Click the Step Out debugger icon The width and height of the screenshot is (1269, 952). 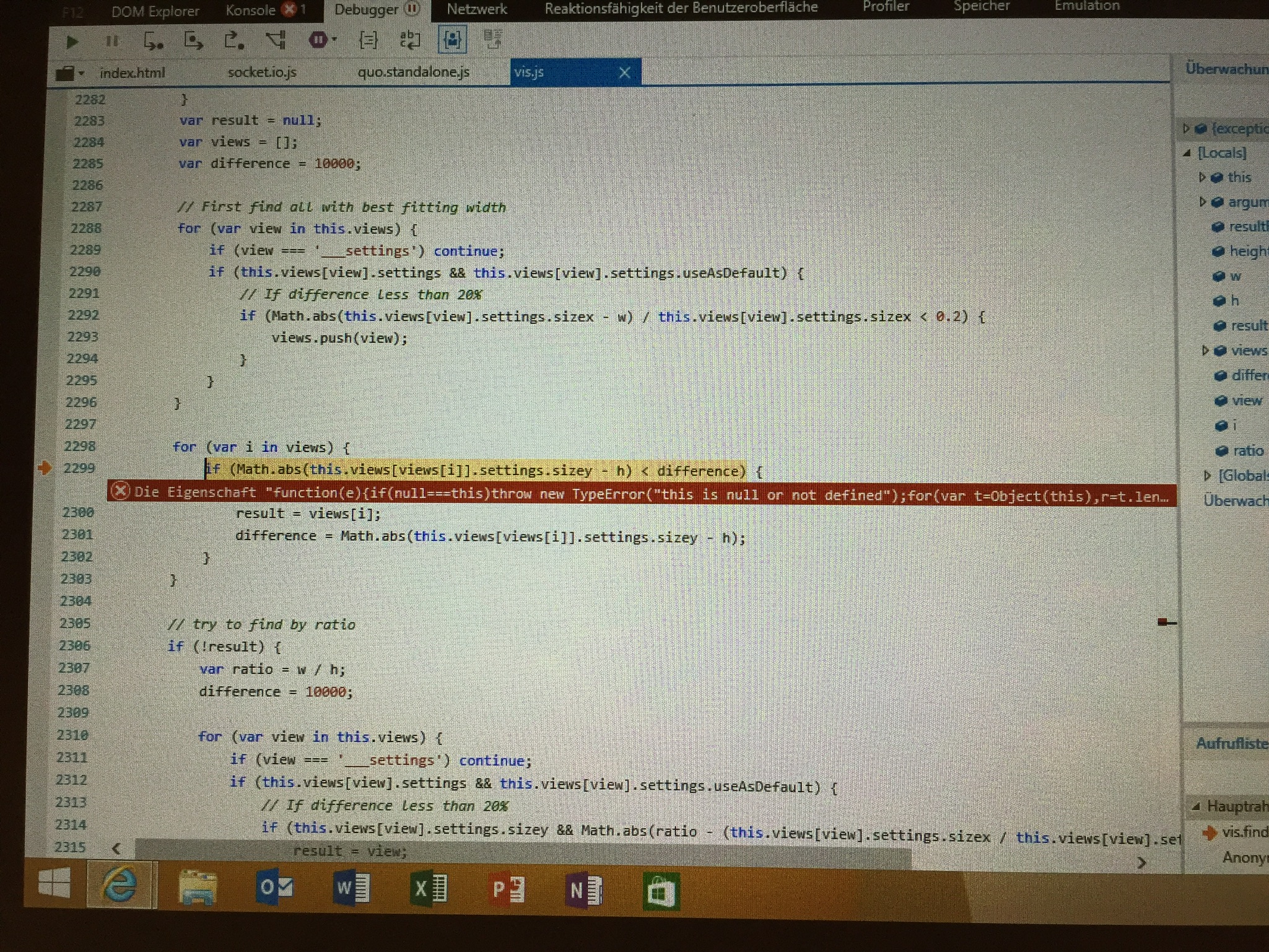(x=233, y=41)
